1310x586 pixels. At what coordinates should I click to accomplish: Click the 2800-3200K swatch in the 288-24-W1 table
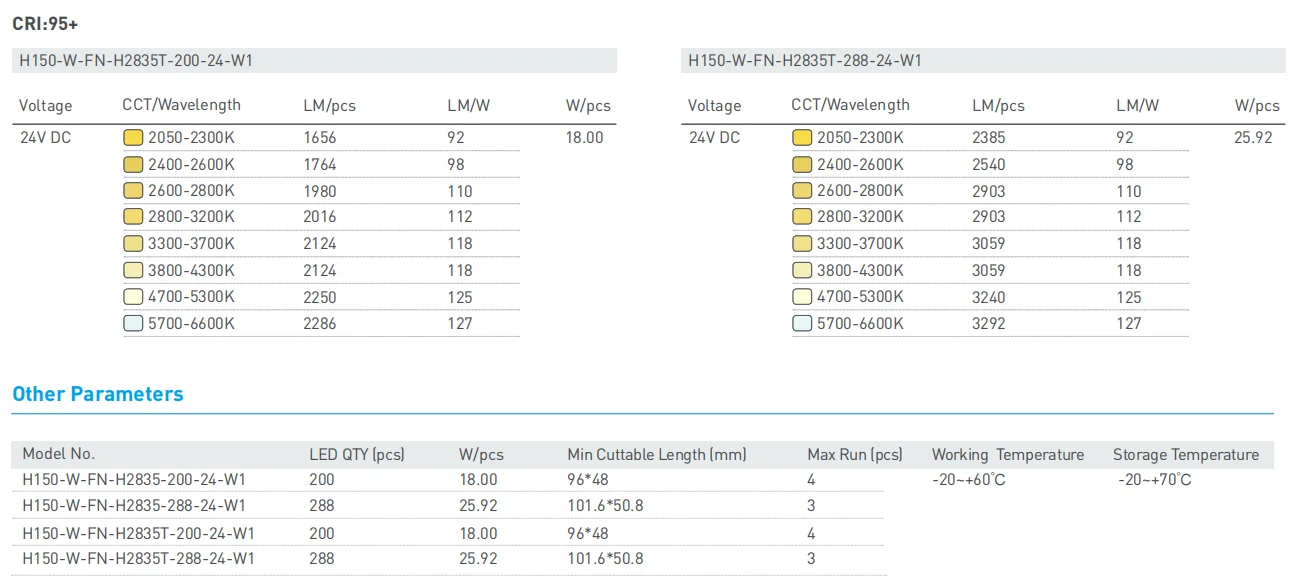coord(801,217)
